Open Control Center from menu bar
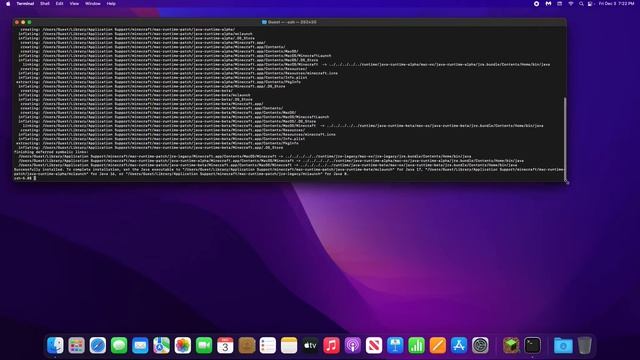This screenshot has height=360, width=640. tap(590, 4)
